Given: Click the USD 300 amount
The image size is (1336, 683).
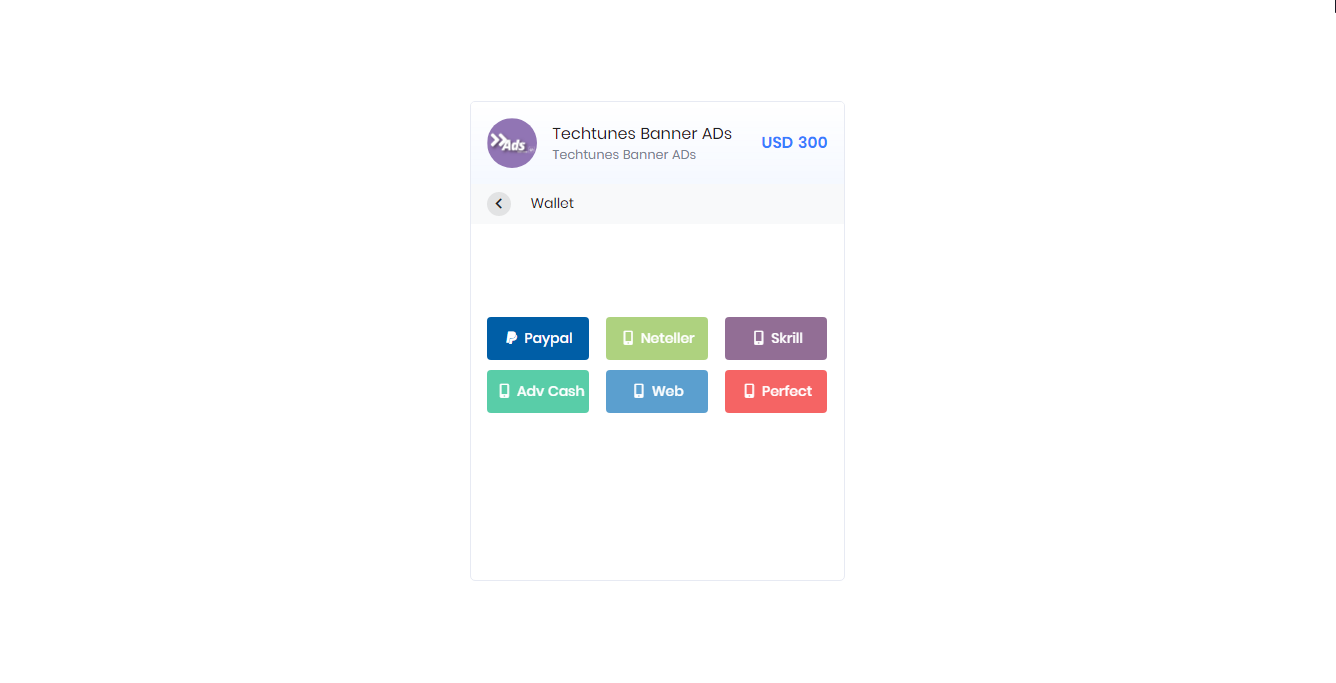Looking at the screenshot, I should pos(794,143).
